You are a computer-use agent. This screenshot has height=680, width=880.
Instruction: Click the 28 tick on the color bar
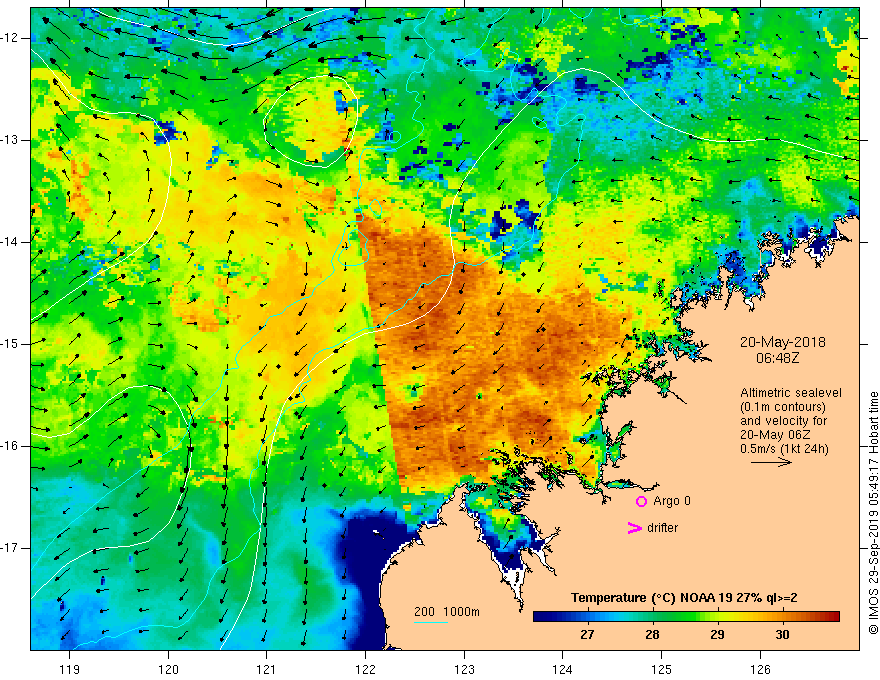[x=652, y=635]
